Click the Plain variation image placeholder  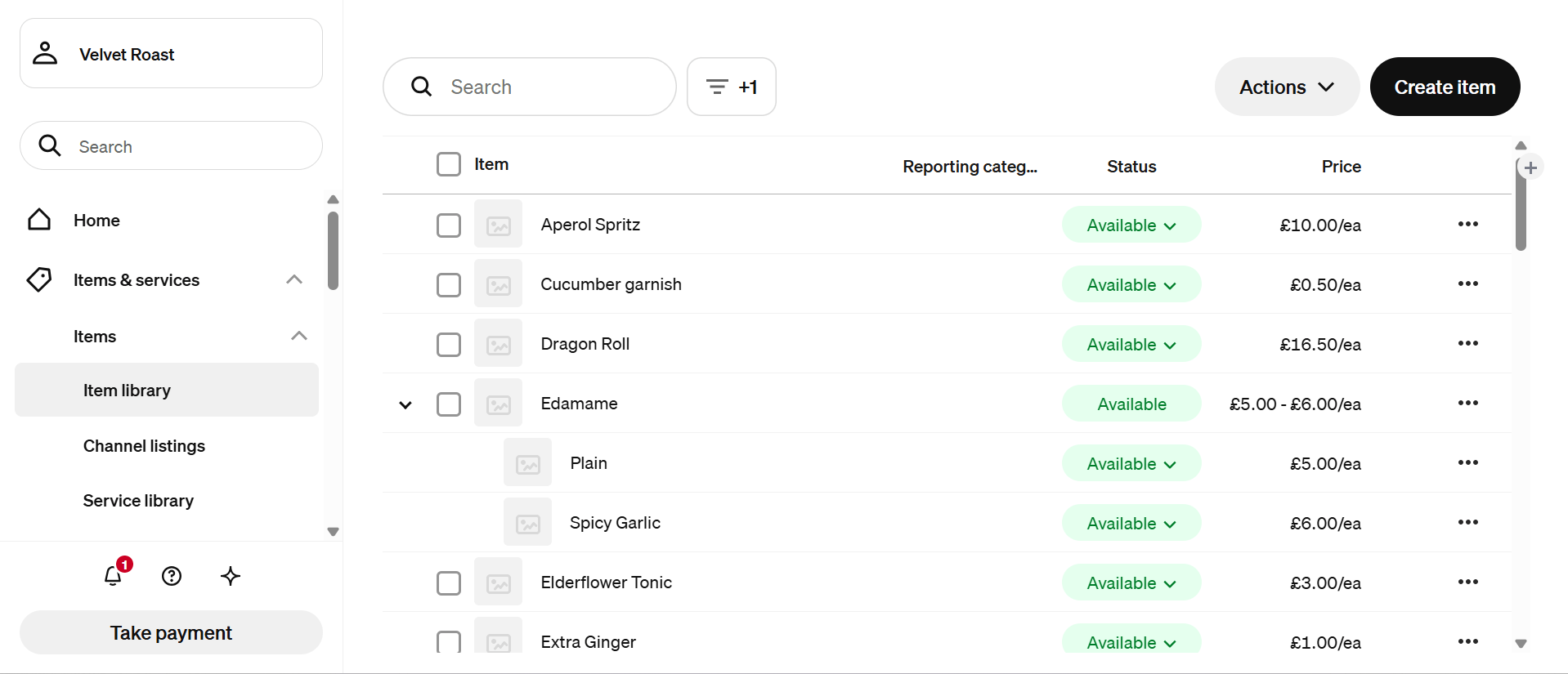pyautogui.click(x=527, y=462)
